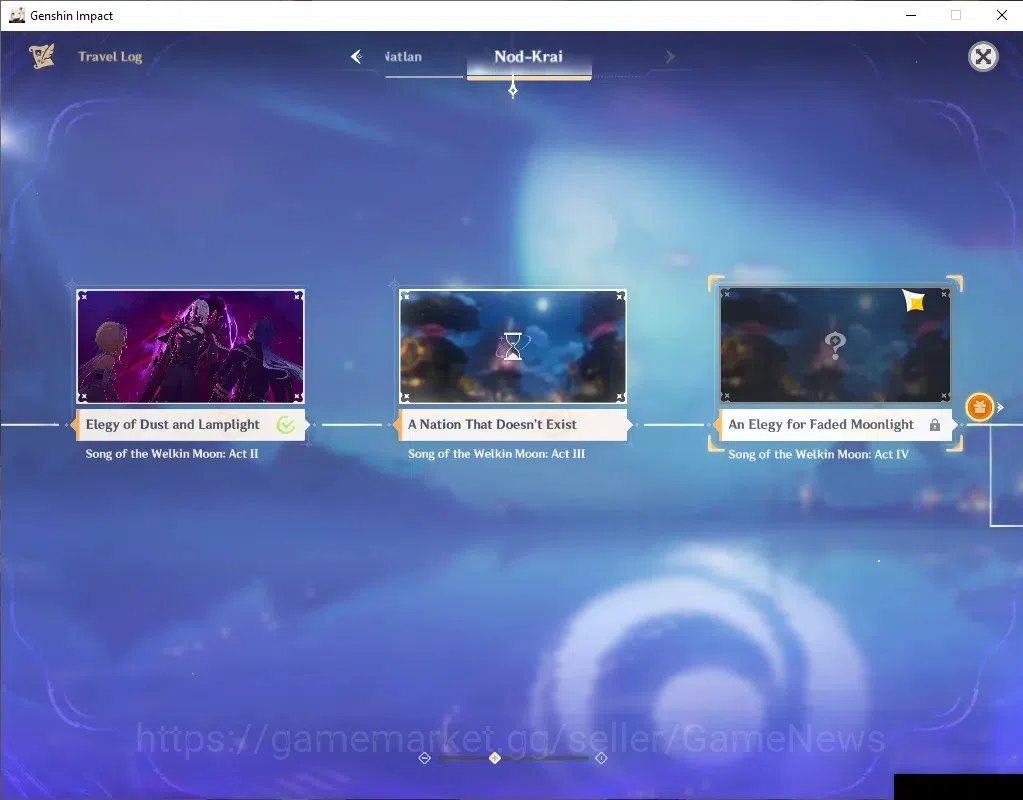Click the Travel Log title text
The height and width of the screenshot is (800, 1023).
tap(110, 57)
